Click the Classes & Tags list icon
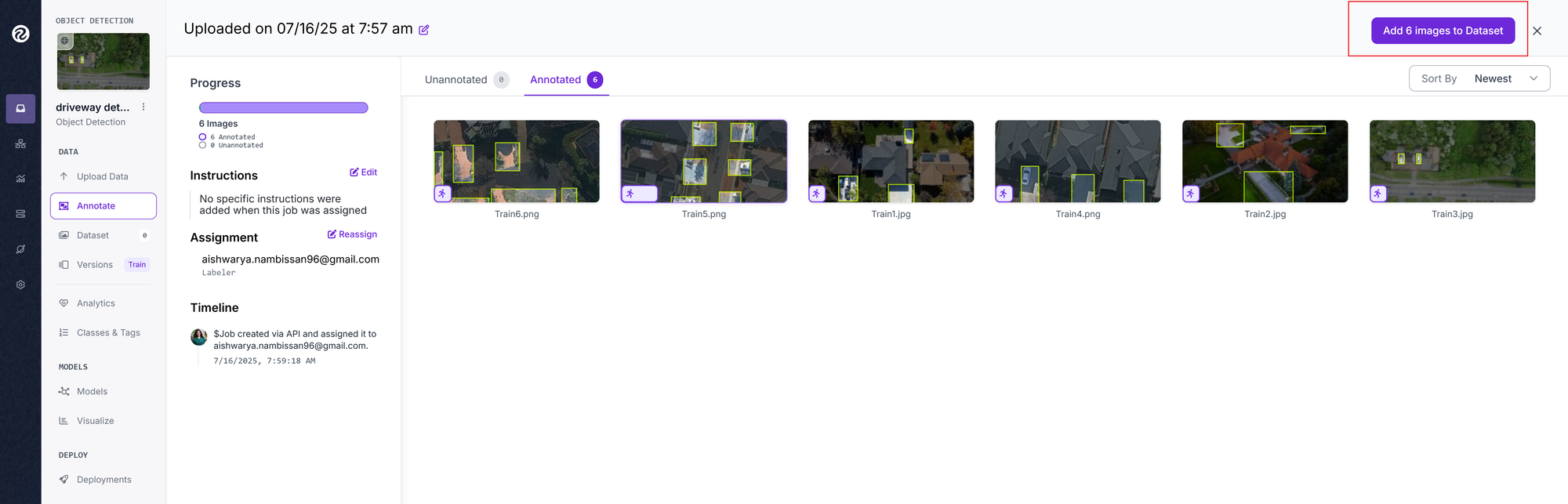The image size is (1568, 504). click(x=64, y=333)
